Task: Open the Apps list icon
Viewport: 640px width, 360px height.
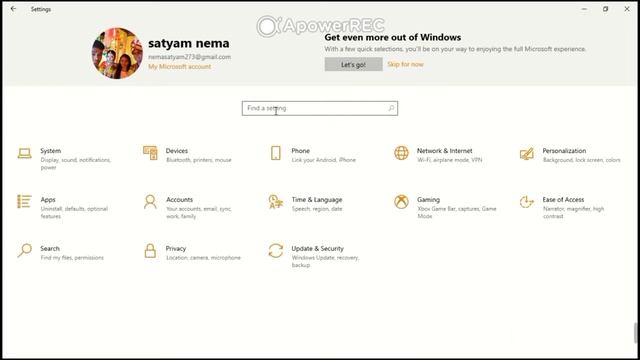Action: [x=24, y=202]
